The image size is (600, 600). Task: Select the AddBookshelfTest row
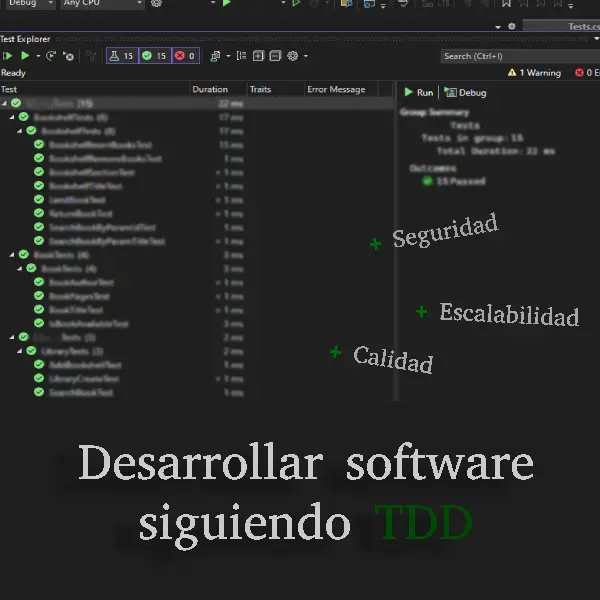(85, 365)
